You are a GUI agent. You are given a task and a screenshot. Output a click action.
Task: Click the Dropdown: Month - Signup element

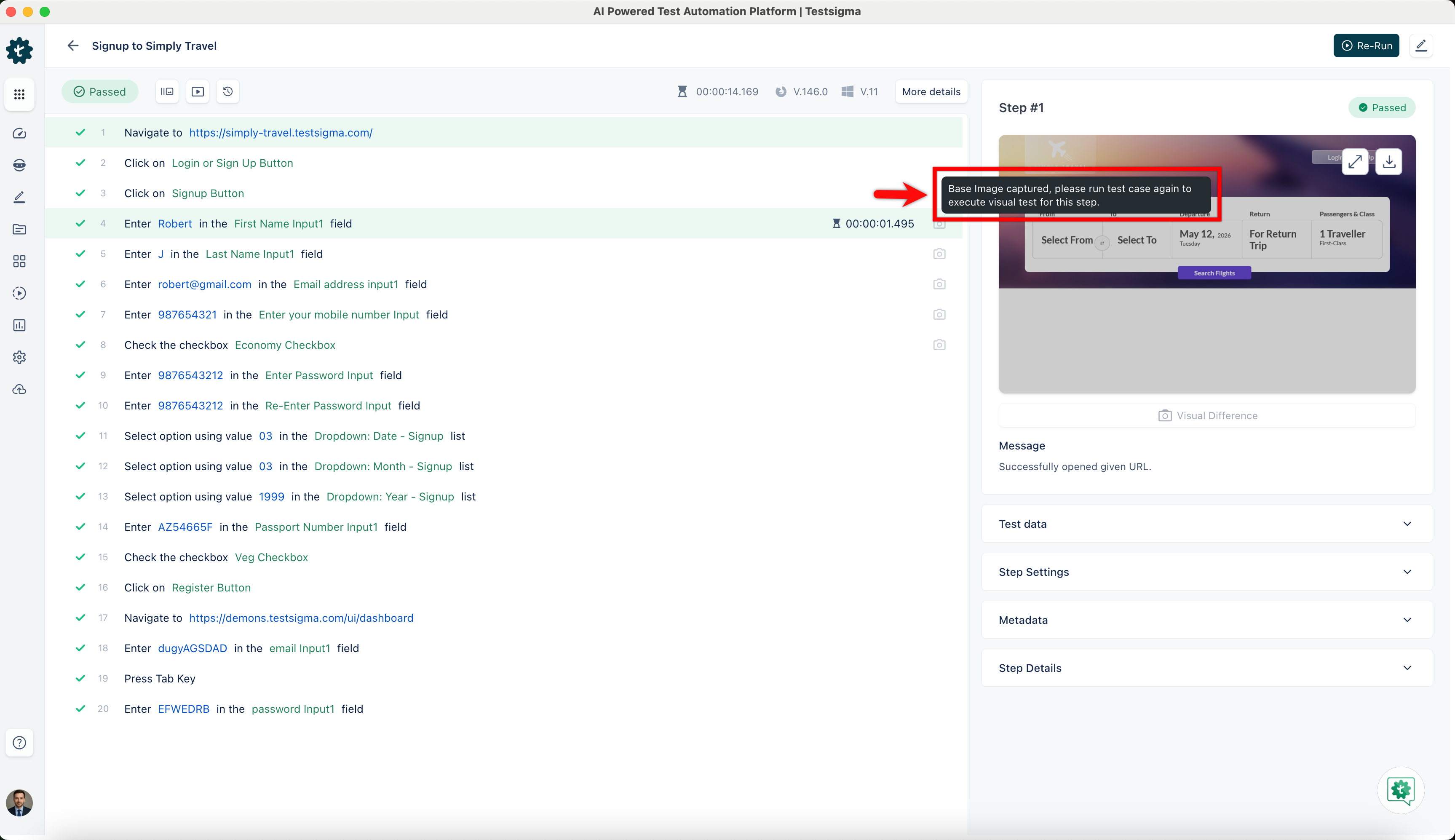click(x=383, y=466)
